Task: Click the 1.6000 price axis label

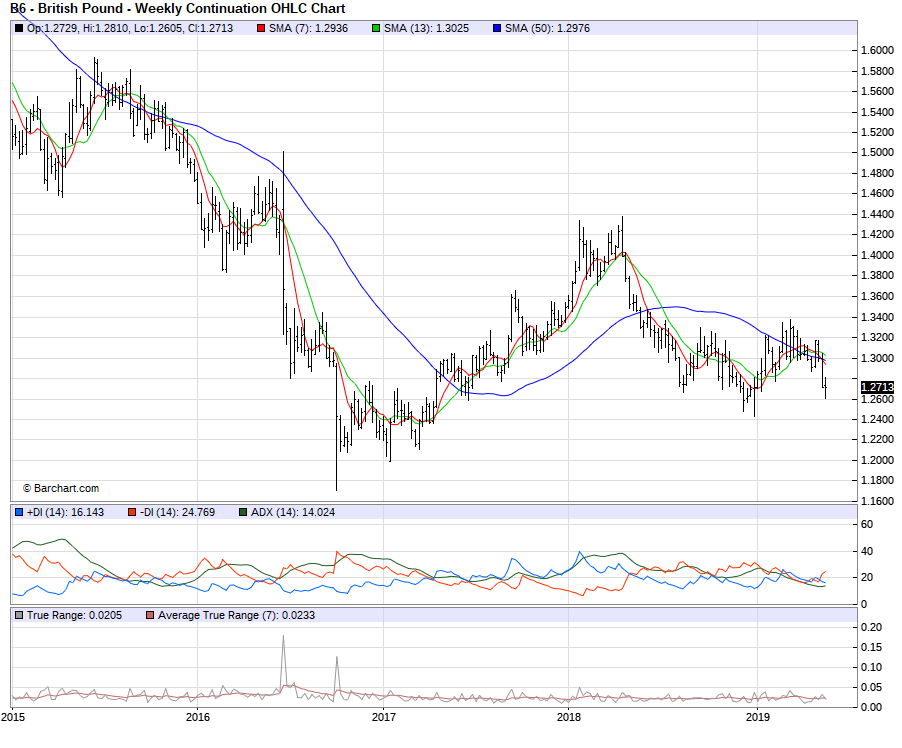Action: coord(876,50)
